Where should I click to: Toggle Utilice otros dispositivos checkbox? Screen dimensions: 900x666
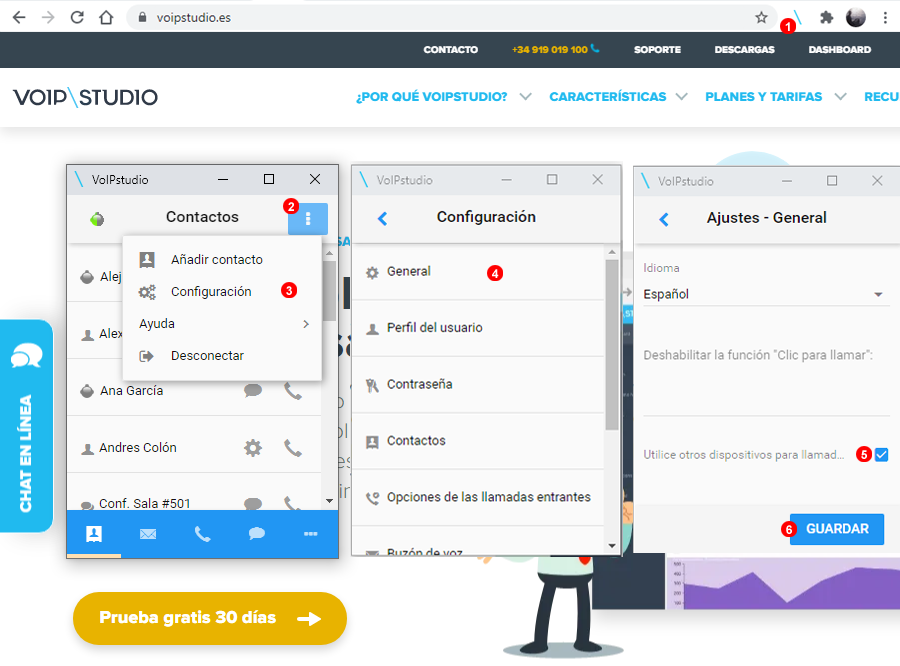point(882,455)
